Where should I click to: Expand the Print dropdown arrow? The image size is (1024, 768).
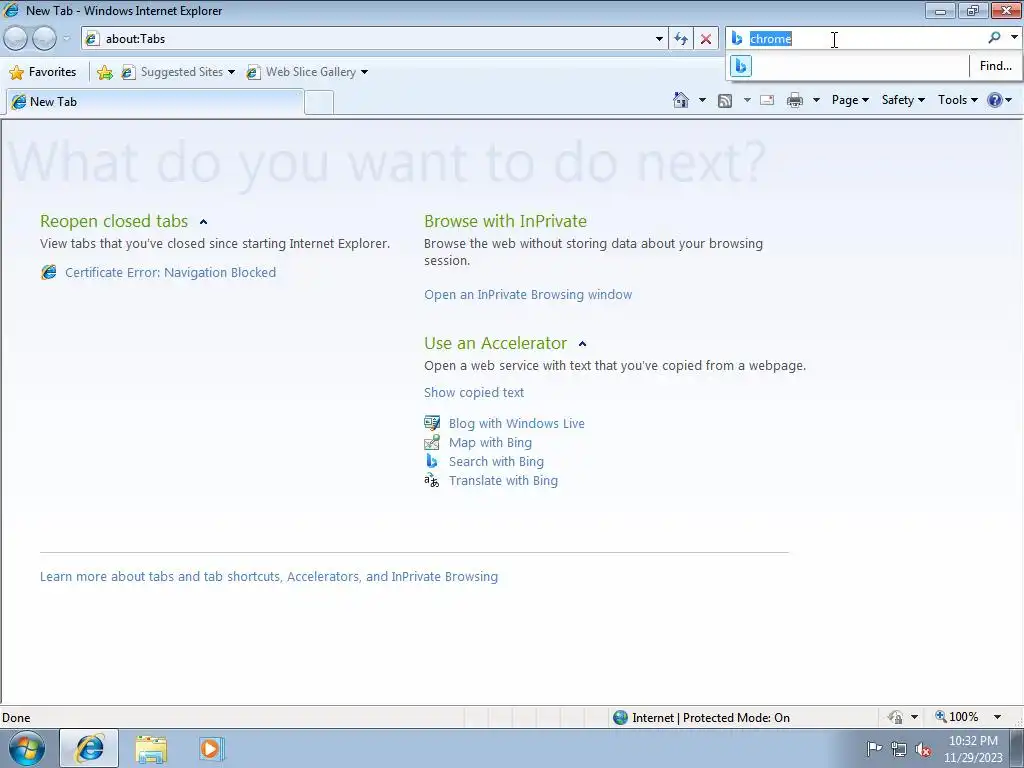point(816,100)
